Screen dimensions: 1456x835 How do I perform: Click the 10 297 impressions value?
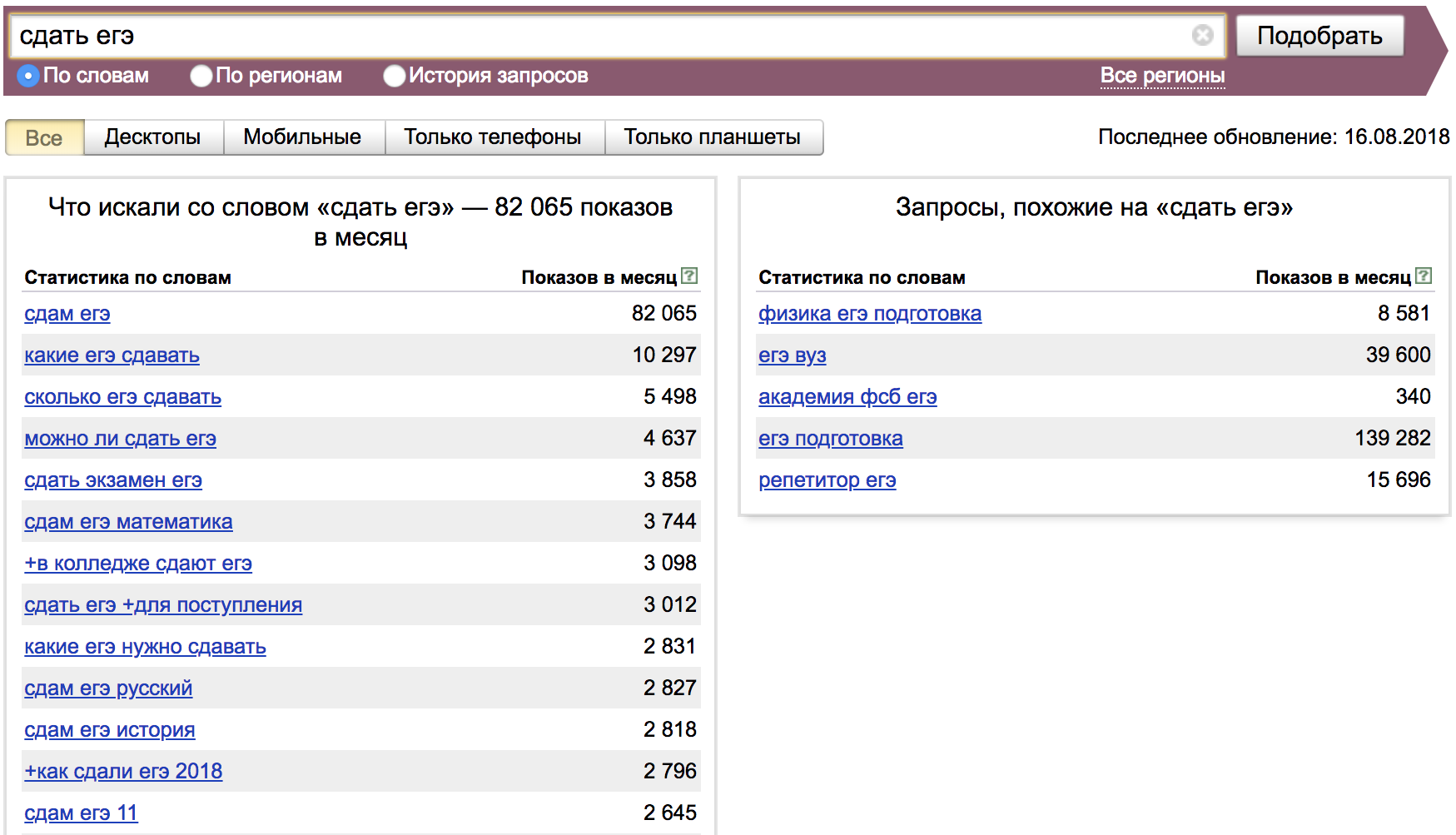click(x=664, y=355)
